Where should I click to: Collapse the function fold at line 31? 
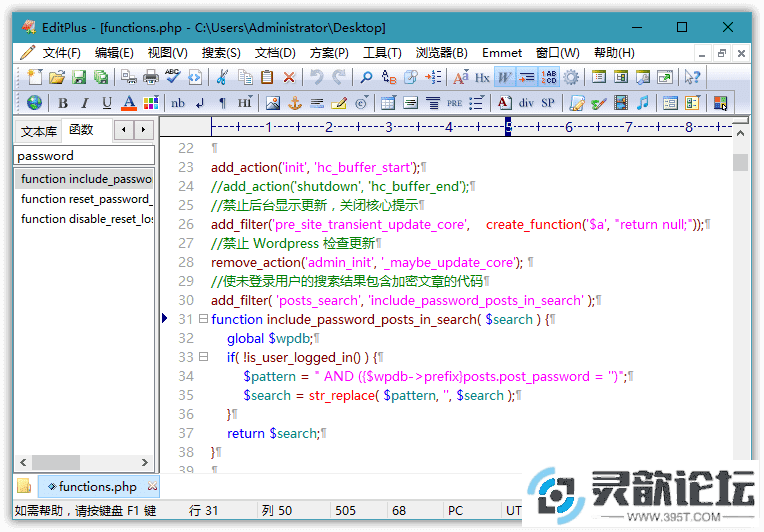(x=203, y=319)
